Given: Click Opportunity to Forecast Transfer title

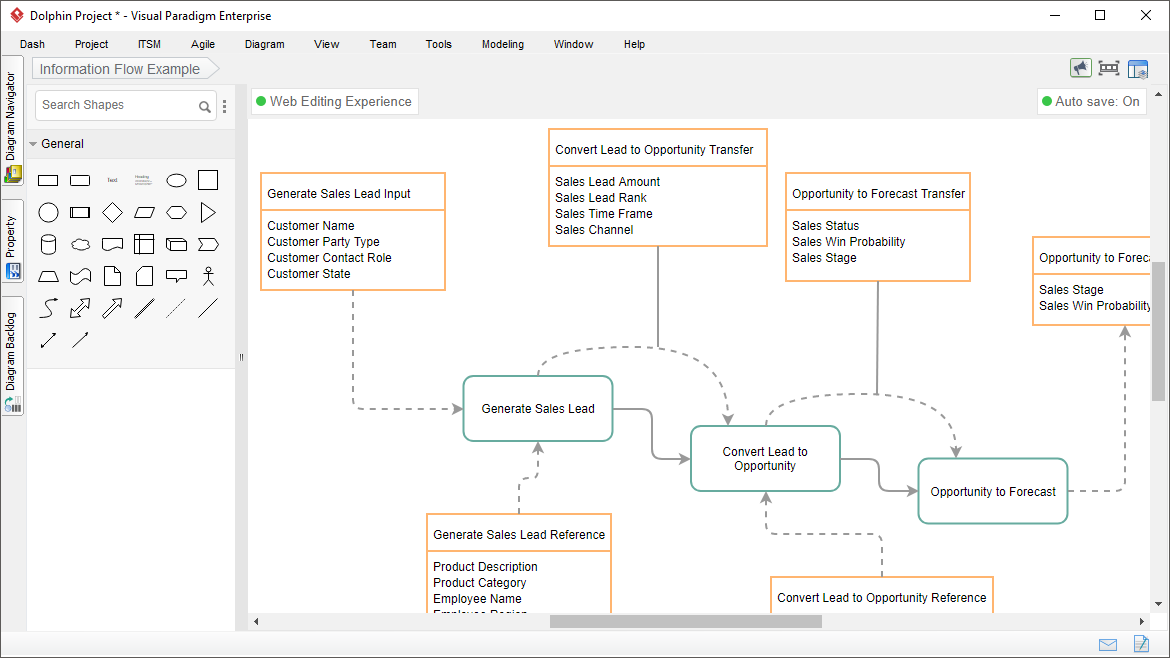Looking at the screenshot, I should [x=878, y=194].
